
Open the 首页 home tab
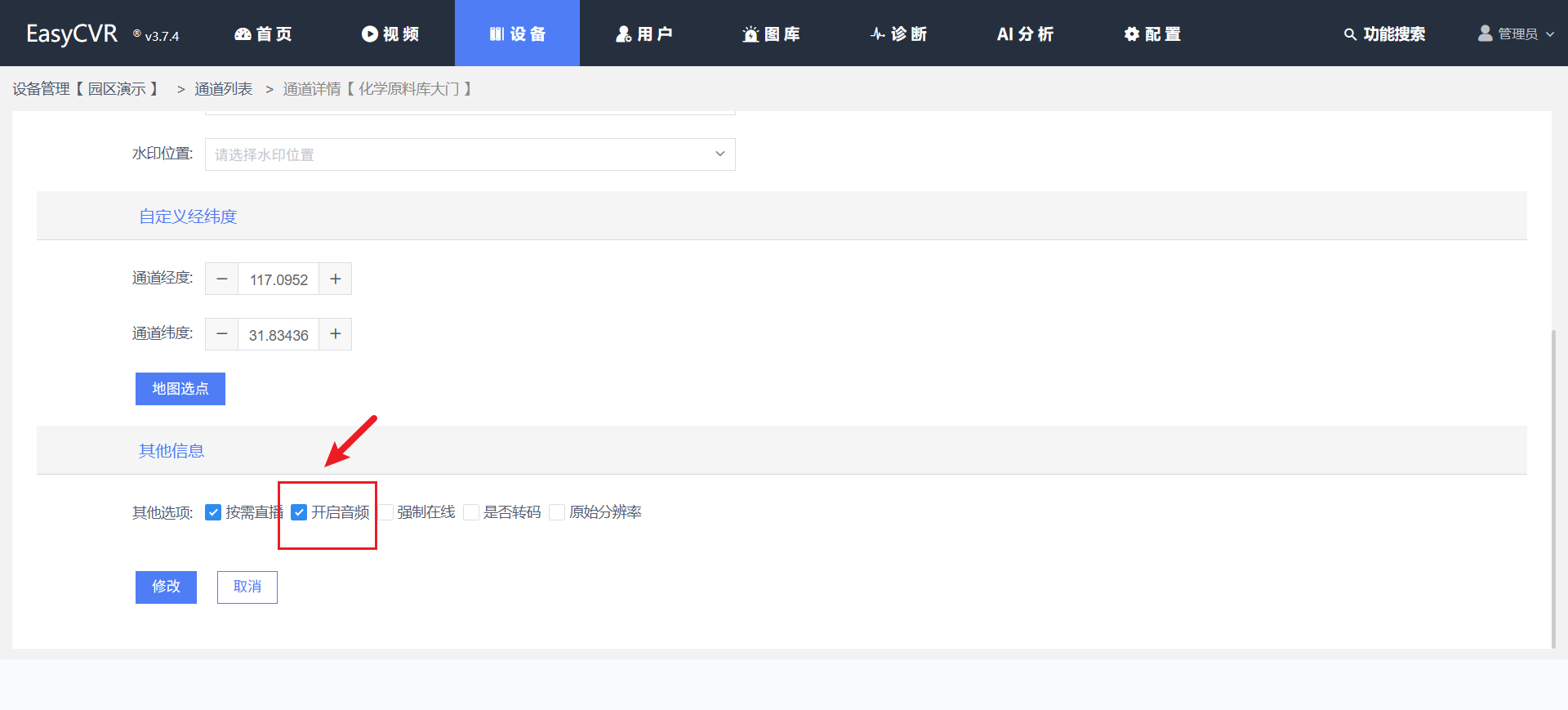coord(263,33)
